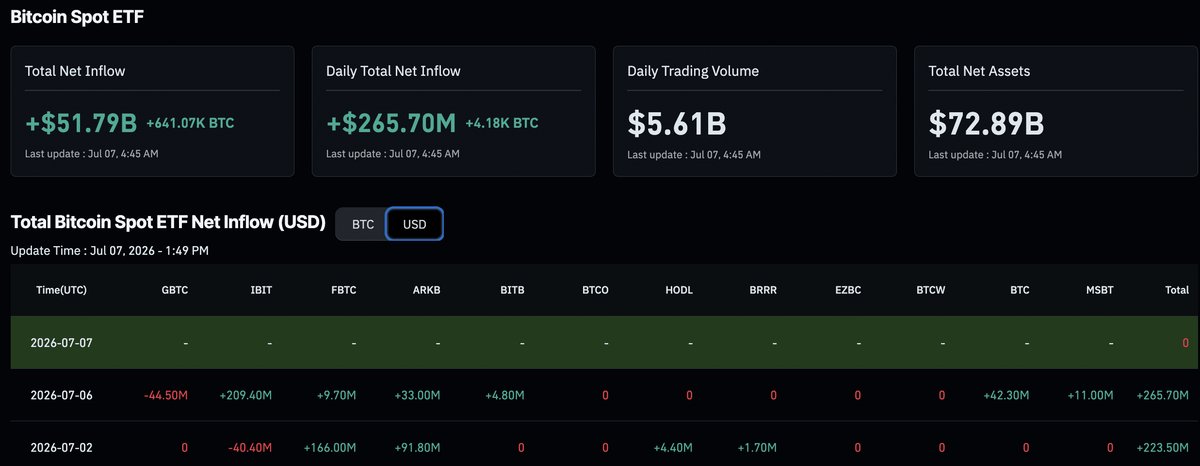Open the Daily Trading Volume card
This screenshot has width=1200, height=466.
coord(755,111)
